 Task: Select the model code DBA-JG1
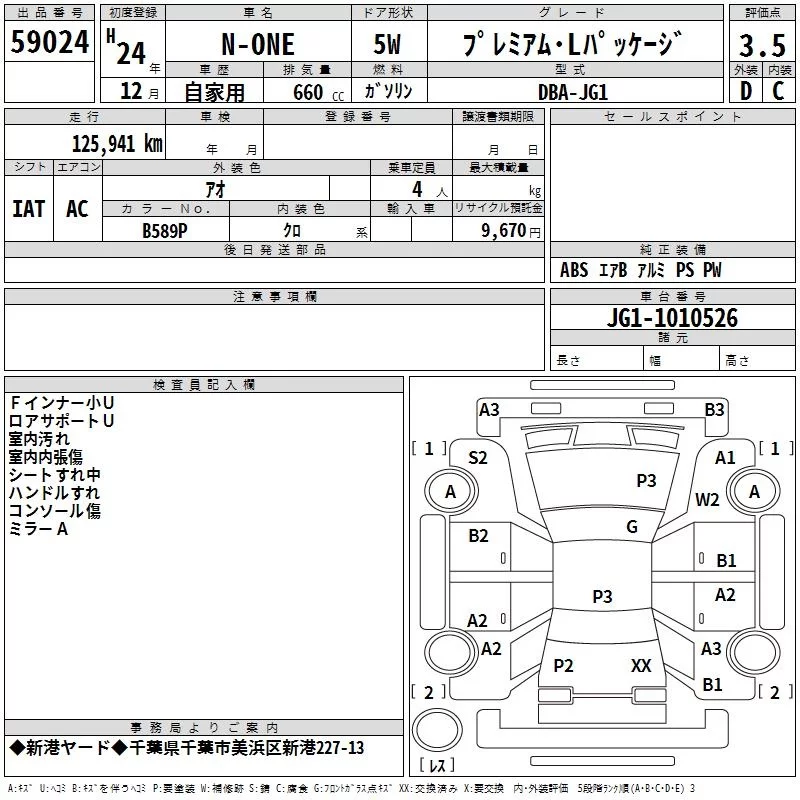(572, 92)
